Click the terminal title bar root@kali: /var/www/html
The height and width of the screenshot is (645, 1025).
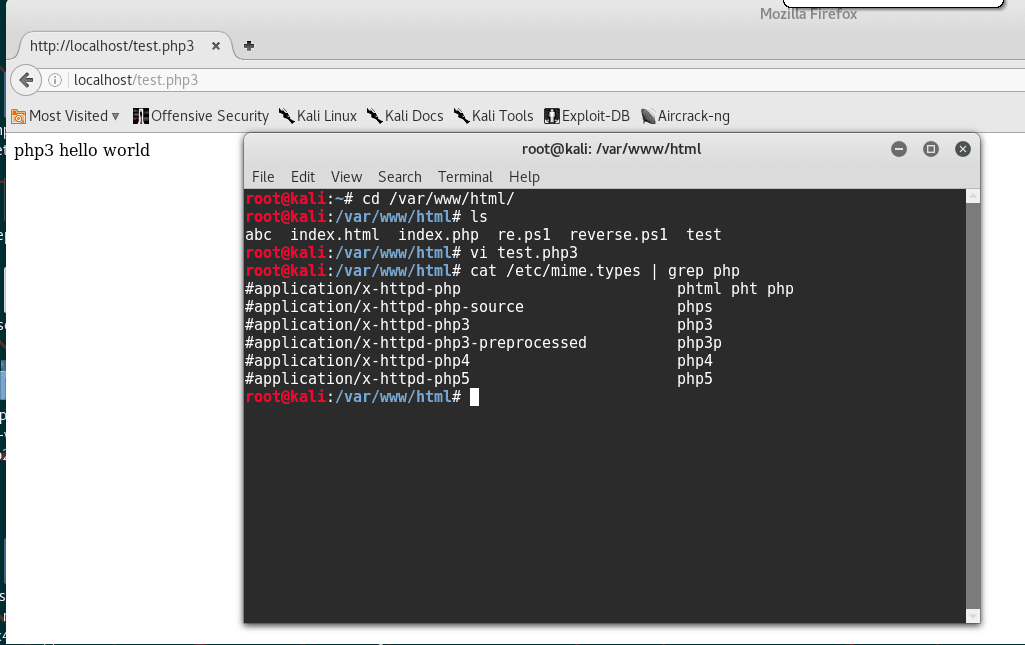[611, 149]
